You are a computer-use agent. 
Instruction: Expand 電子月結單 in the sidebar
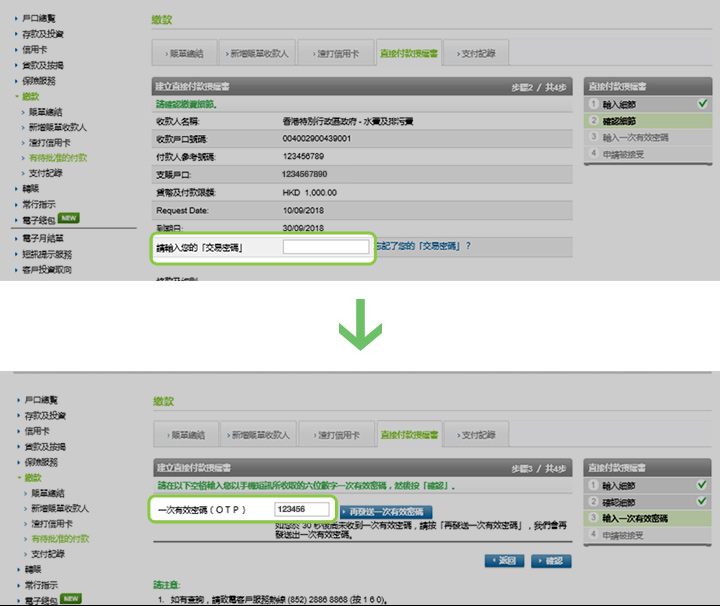coord(43,239)
